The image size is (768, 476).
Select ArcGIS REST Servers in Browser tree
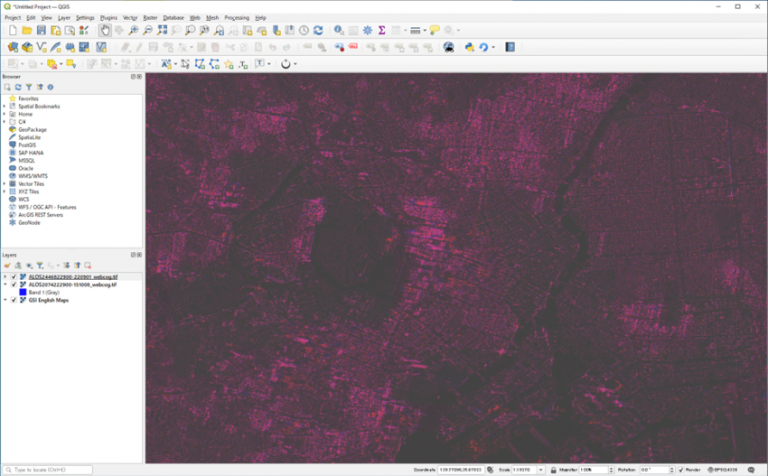(41, 214)
